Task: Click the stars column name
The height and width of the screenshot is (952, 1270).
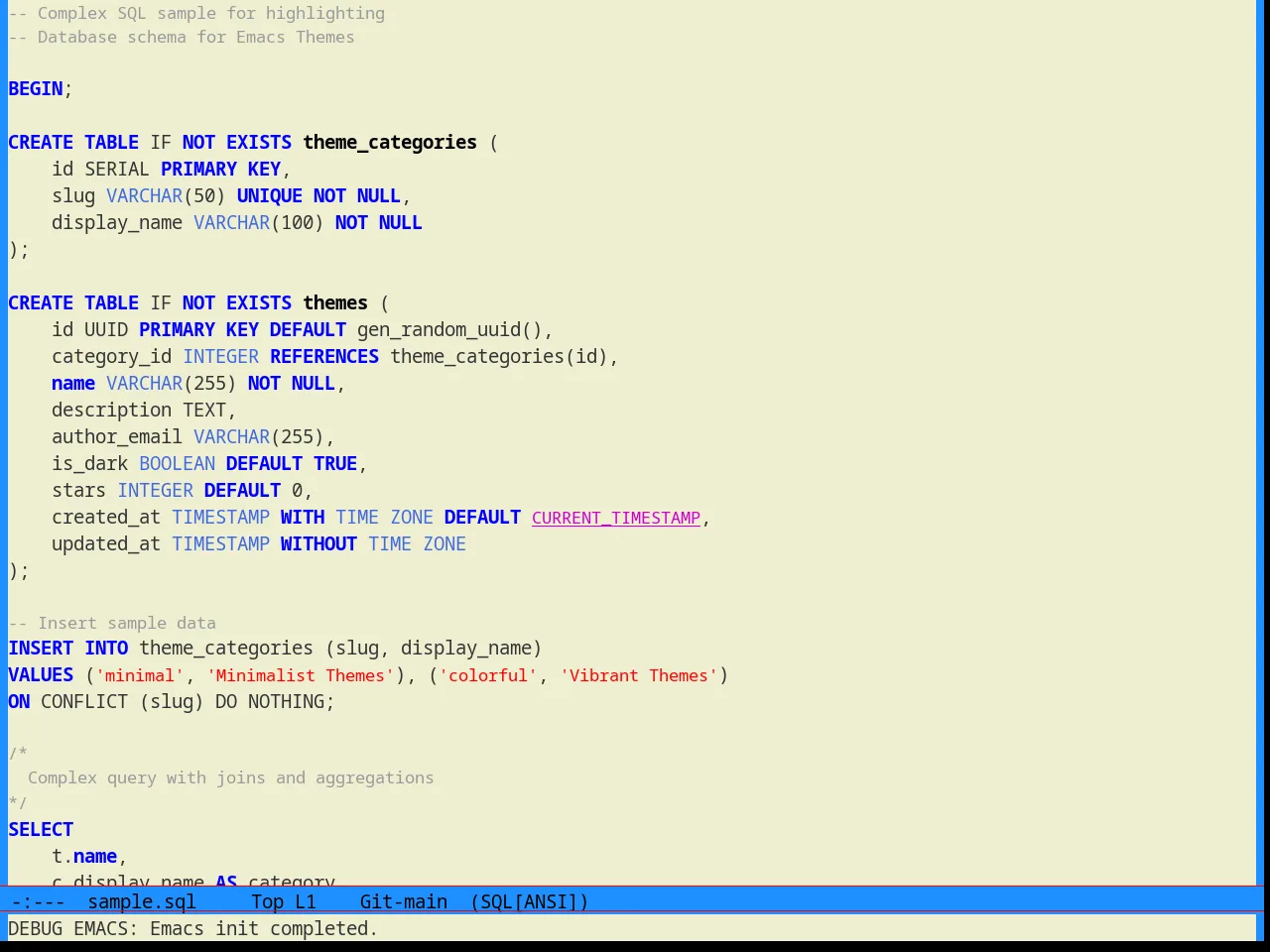Action: pyautogui.click(x=79, y=491)
